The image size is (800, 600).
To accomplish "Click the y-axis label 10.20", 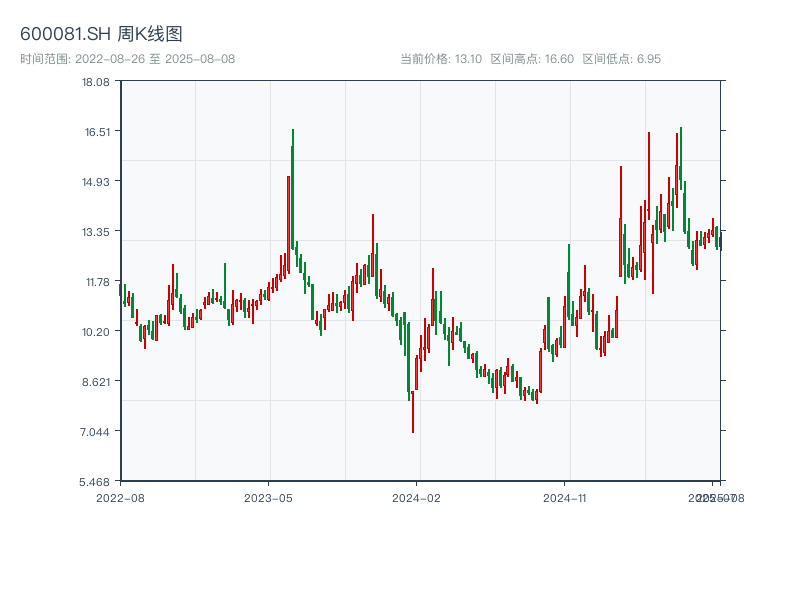I will [95, 332].
